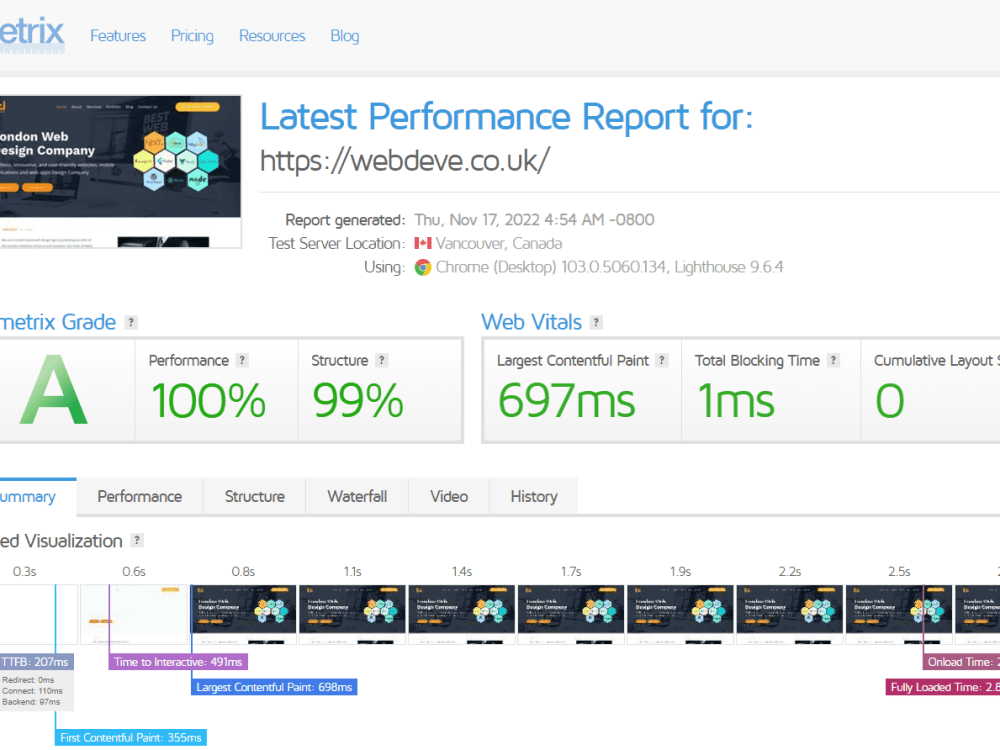
Task: View the History tab
Action: 534,497
